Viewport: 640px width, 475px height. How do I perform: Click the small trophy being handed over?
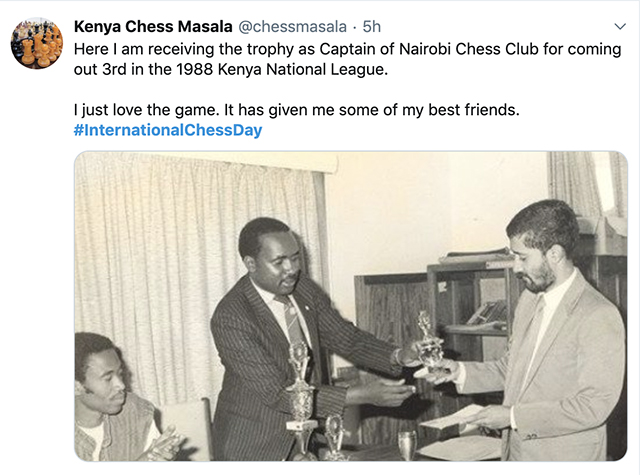point(429,341)
